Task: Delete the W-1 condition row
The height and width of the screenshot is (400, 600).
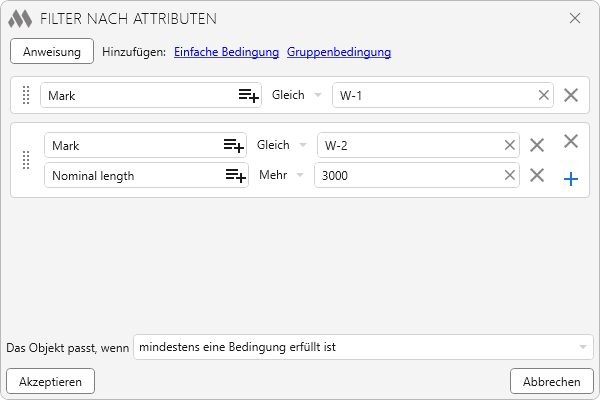Action: point(571,95)
